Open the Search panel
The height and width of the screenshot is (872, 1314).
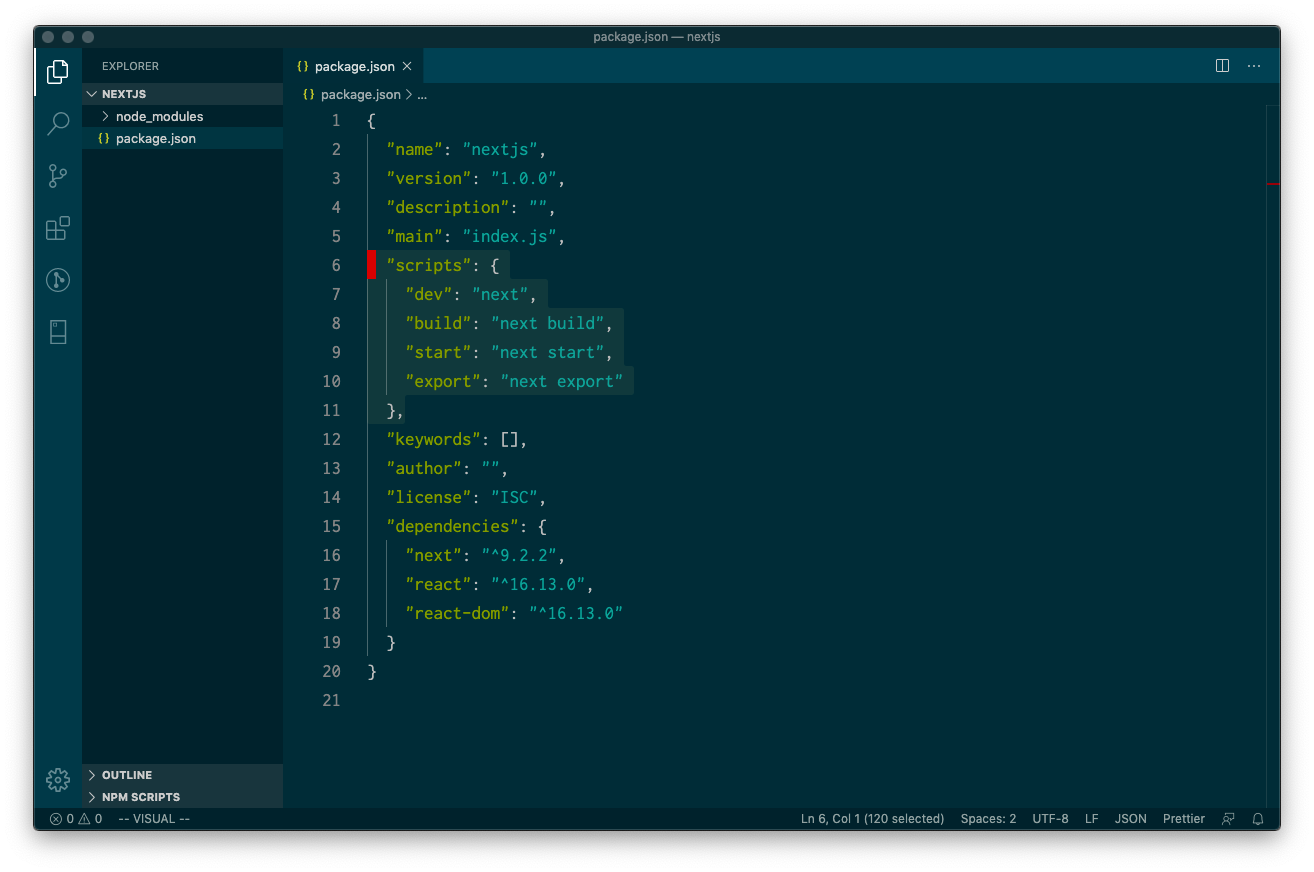[57, 124]
